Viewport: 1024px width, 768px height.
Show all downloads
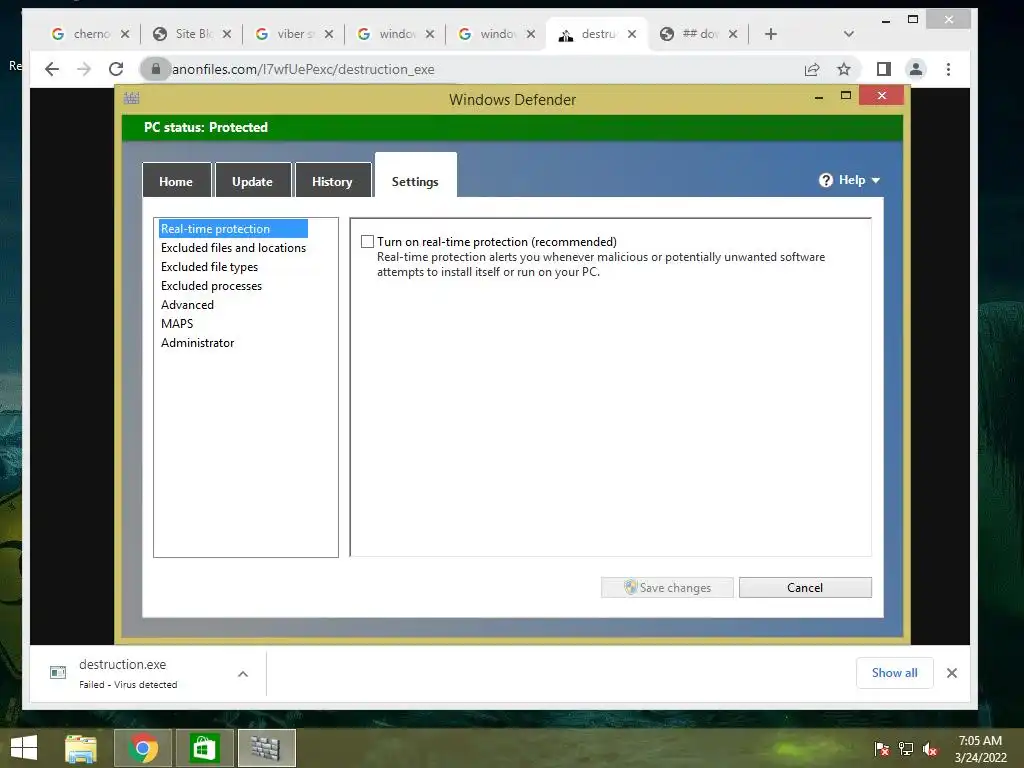pos(895,673)
